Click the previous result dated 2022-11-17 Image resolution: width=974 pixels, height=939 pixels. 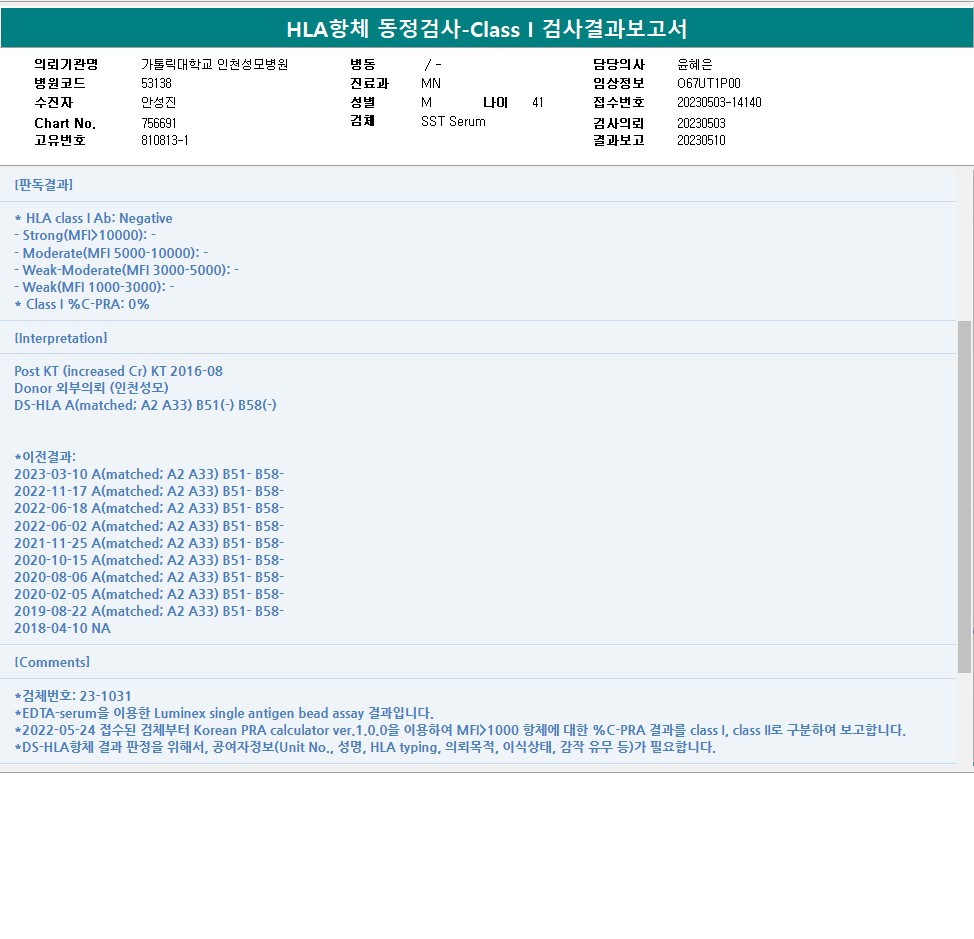click(149, 491)
